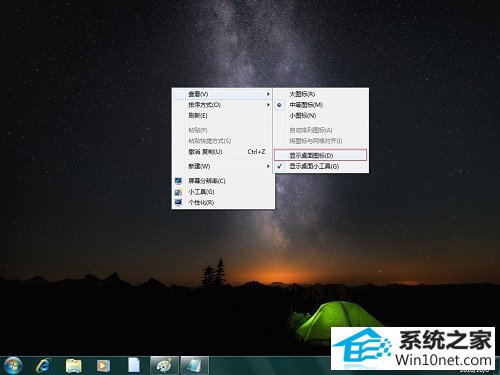Expand the 新建(W) submenu arrow

pos(268,166)
